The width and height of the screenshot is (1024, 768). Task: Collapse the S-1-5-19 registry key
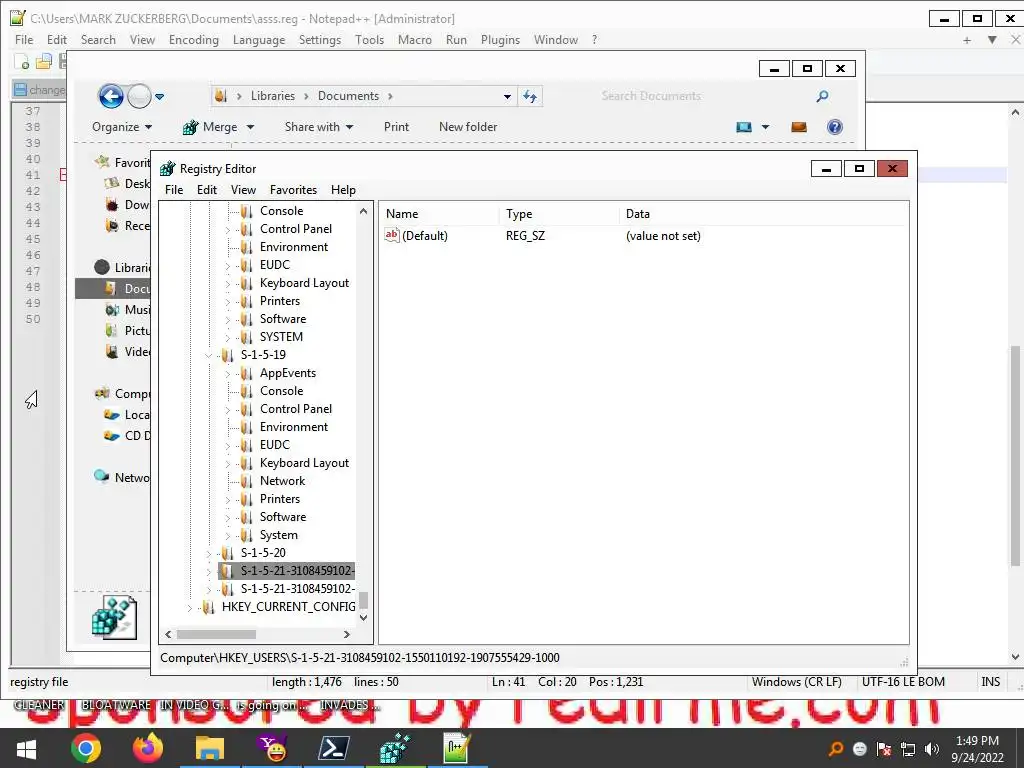click(209, 355)
